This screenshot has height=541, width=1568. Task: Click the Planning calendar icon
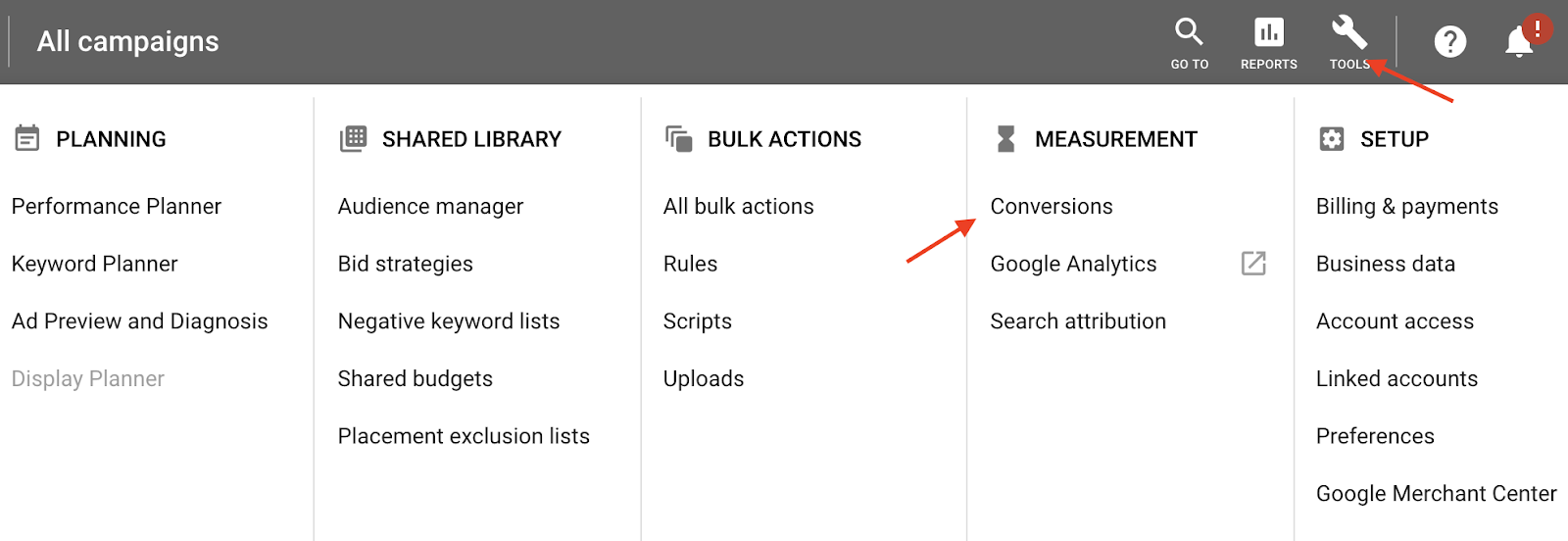coord(27,138)
